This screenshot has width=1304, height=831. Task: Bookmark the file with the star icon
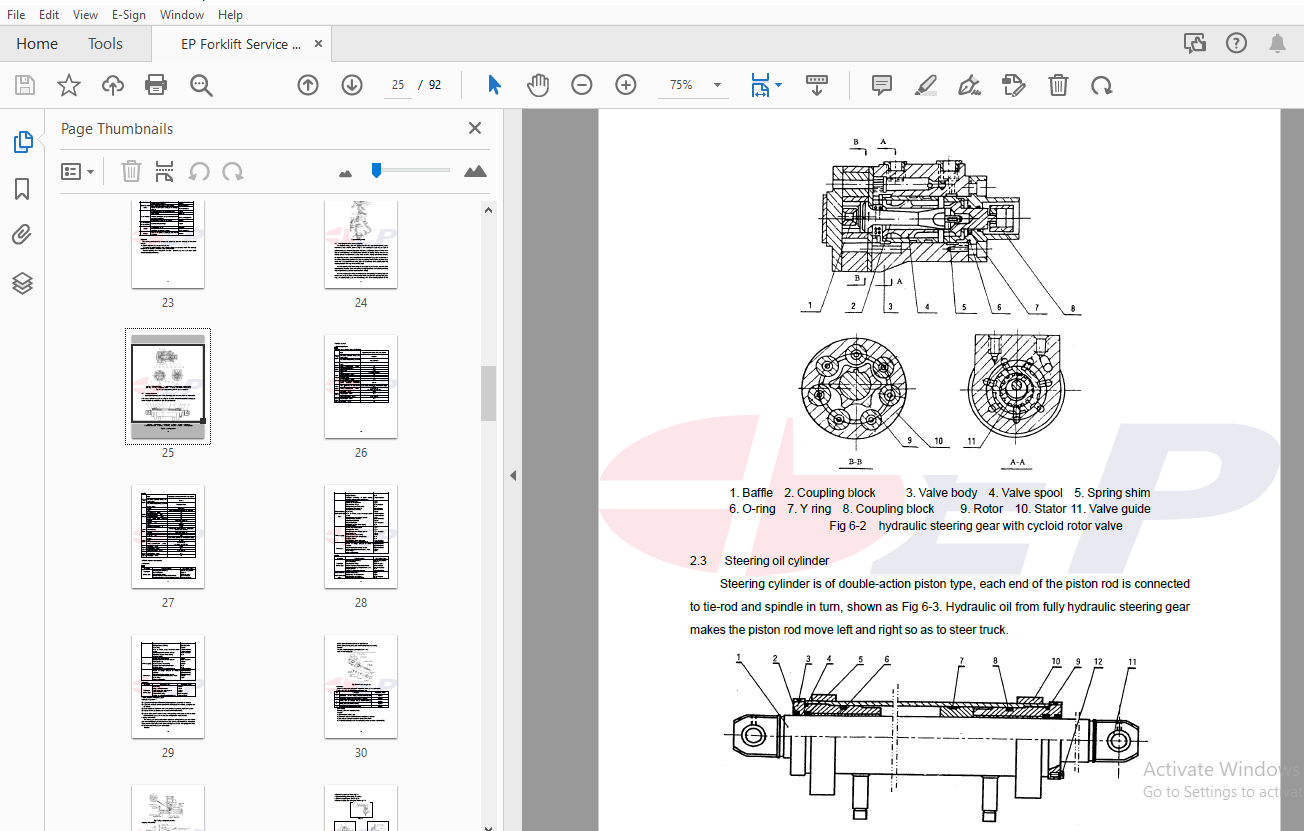pyautogui.click(x=68, y=85)
